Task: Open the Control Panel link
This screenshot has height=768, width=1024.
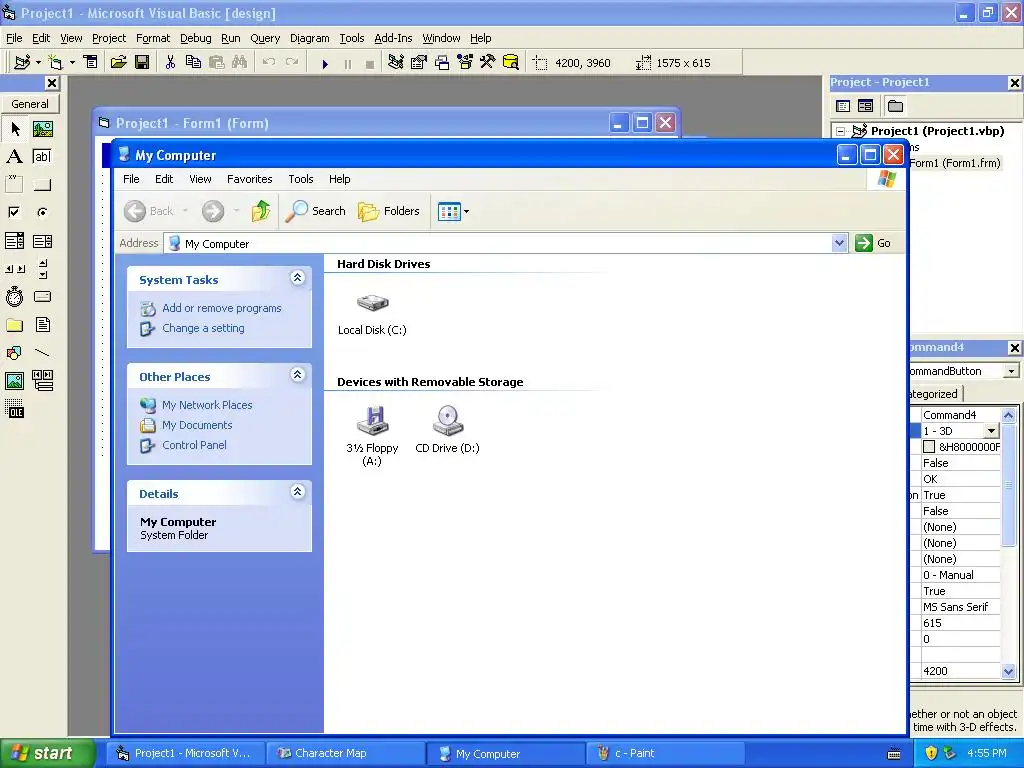Action: 194,445
